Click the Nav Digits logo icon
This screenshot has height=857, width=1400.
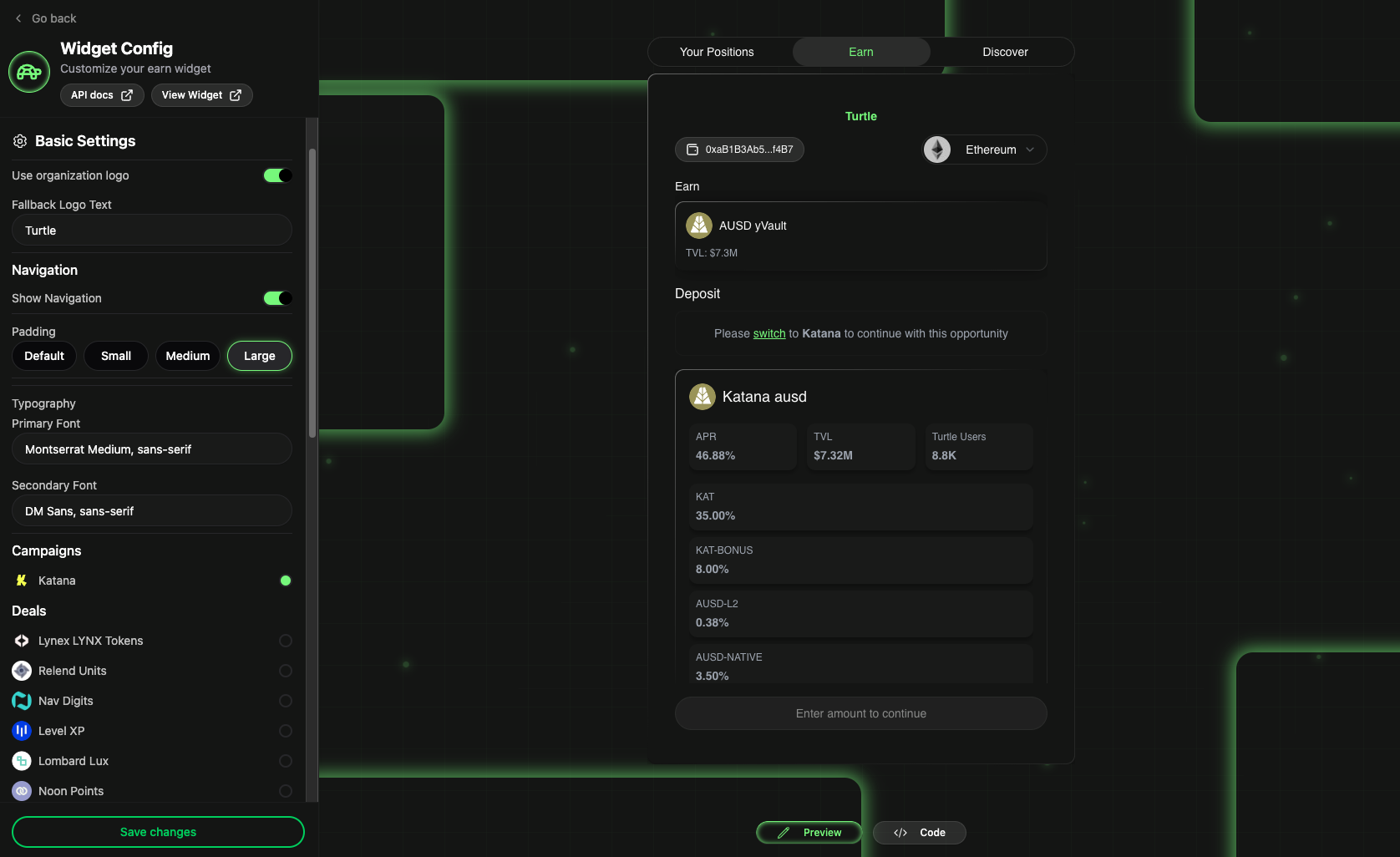(x=22, y=701)
